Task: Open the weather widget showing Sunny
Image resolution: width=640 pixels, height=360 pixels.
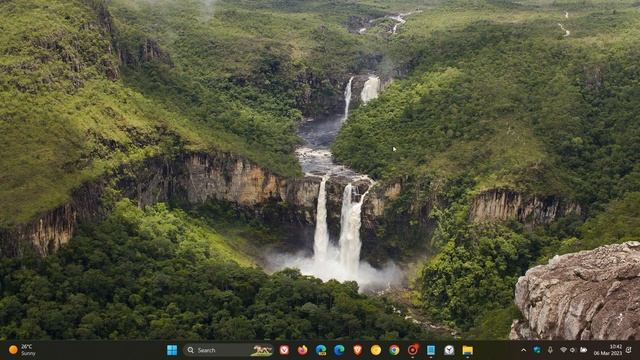Action: click(x=22, y=350)
